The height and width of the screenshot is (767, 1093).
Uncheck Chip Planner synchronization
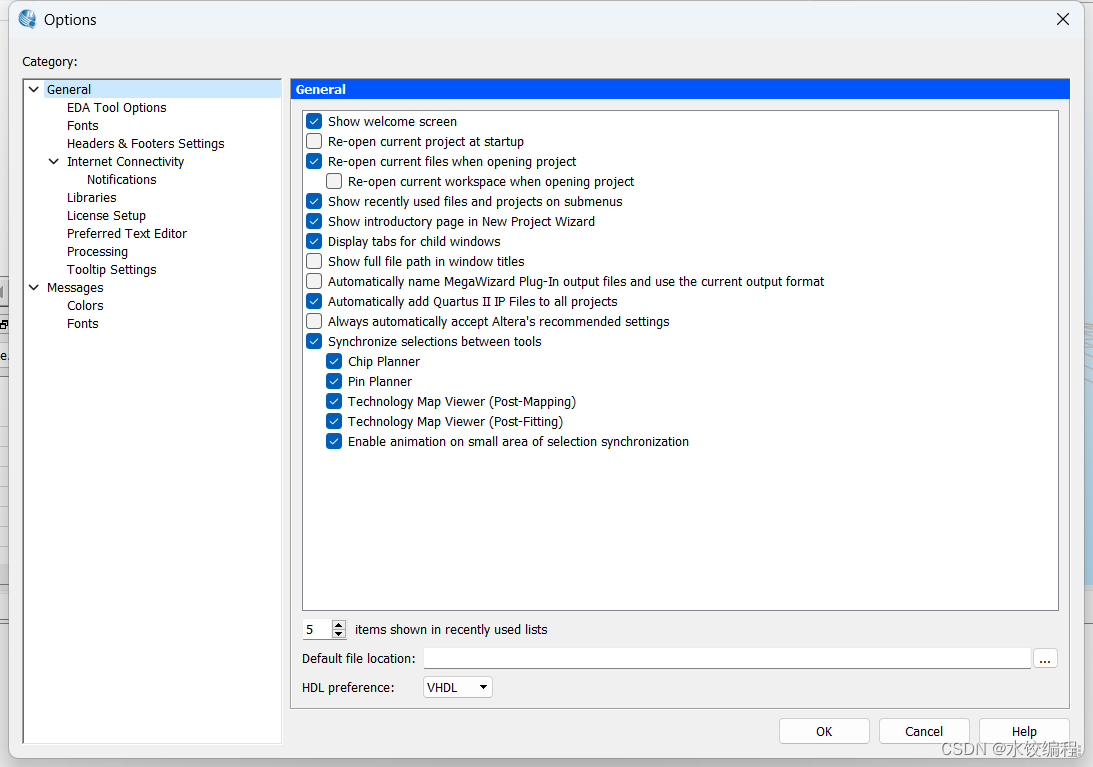[x=335, y=361]
